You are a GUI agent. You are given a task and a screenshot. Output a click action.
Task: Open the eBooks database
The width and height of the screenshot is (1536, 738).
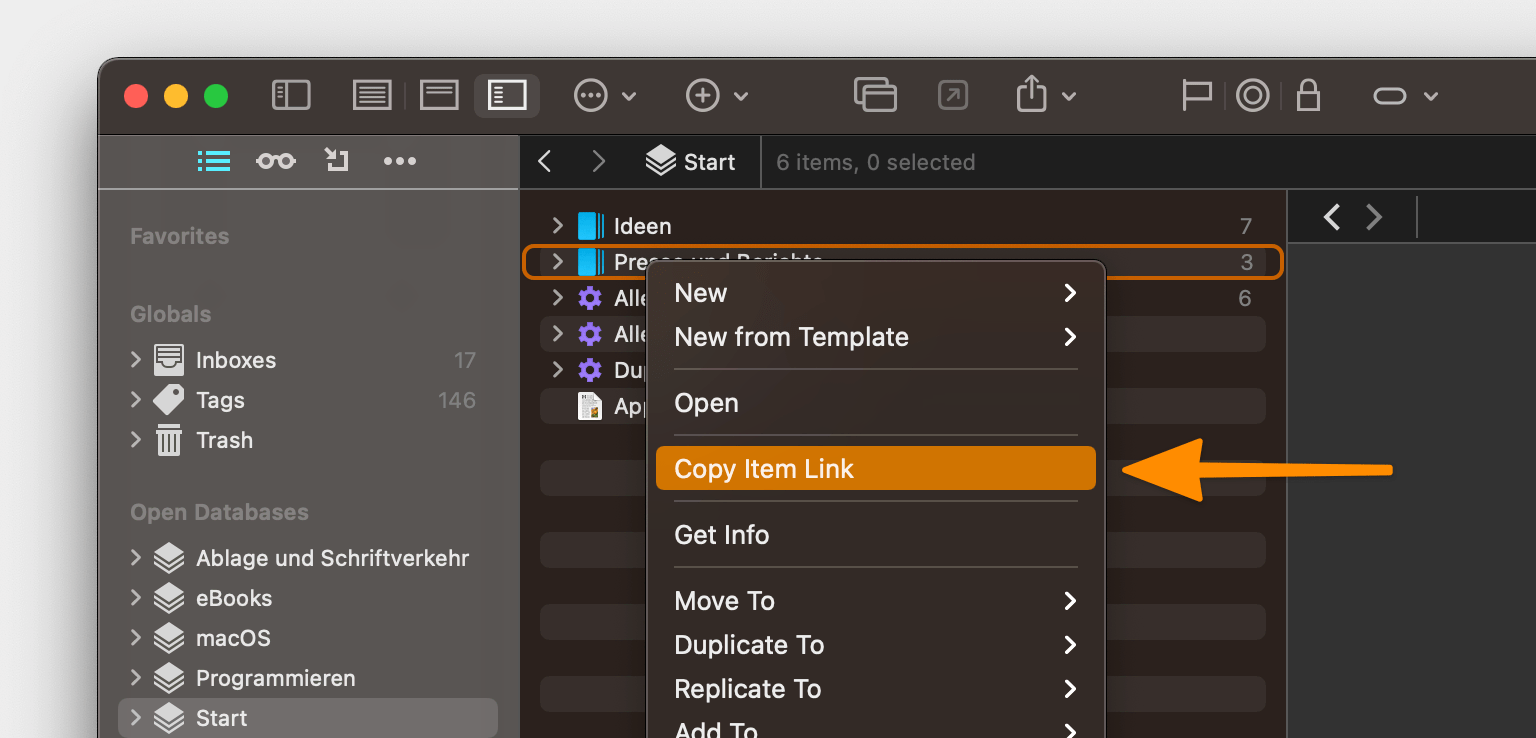(x=234, y=598)
